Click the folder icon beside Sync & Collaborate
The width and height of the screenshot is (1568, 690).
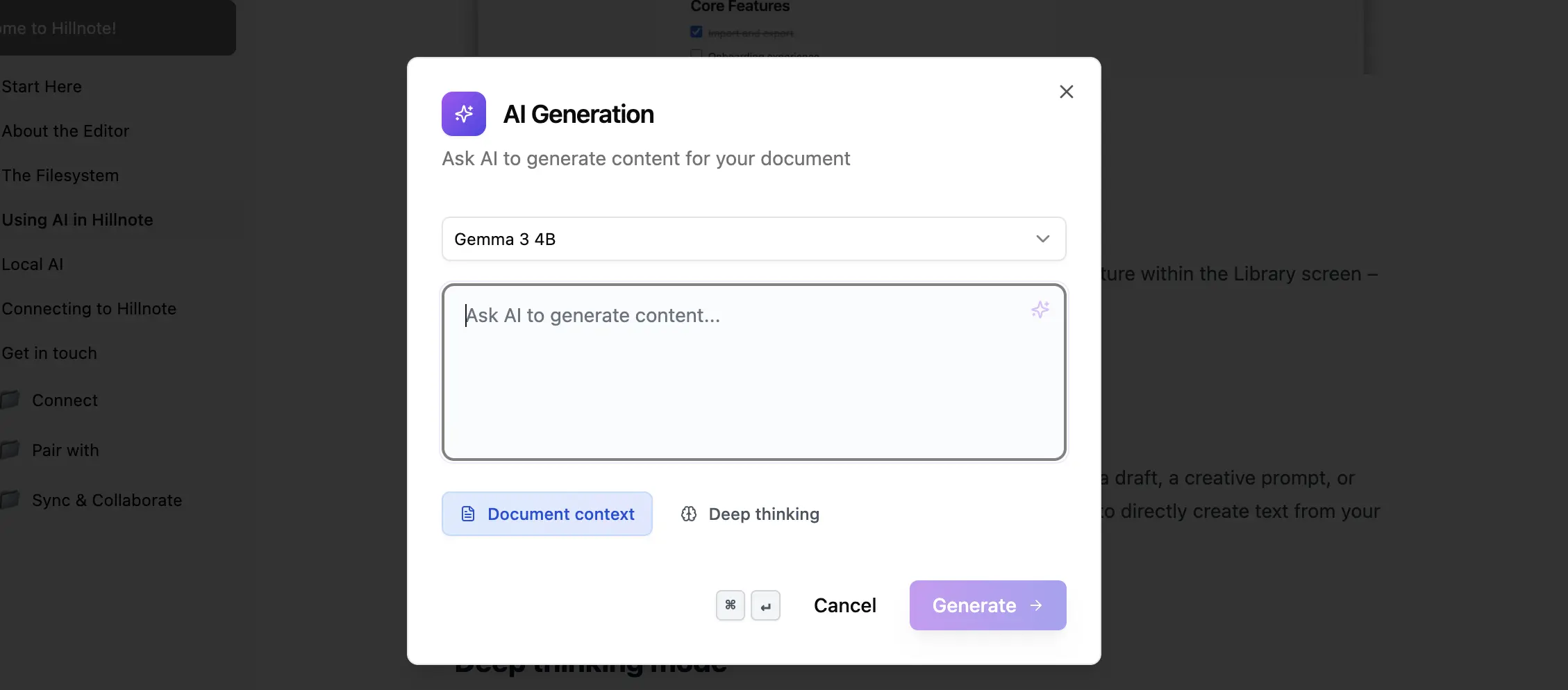click(x=10, y=500)
